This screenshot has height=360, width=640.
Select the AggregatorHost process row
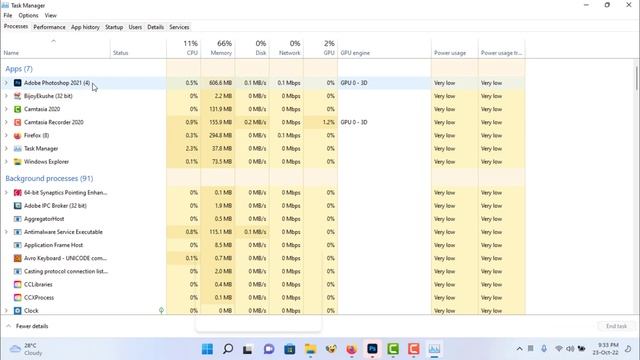[263, 219]
